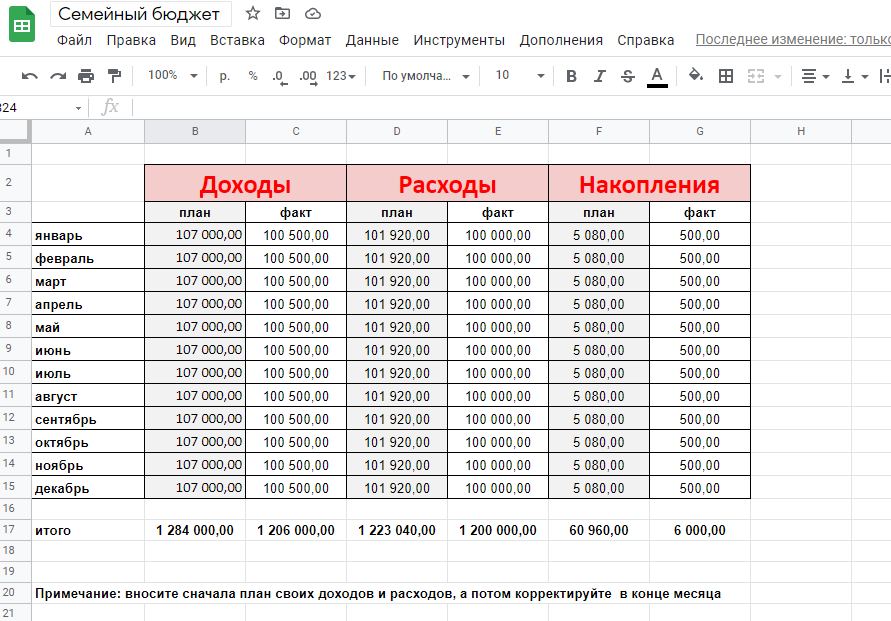Expand the name box dropdown arrow
Viewport: 891px width, 621px height.
(x=78, y=108)
